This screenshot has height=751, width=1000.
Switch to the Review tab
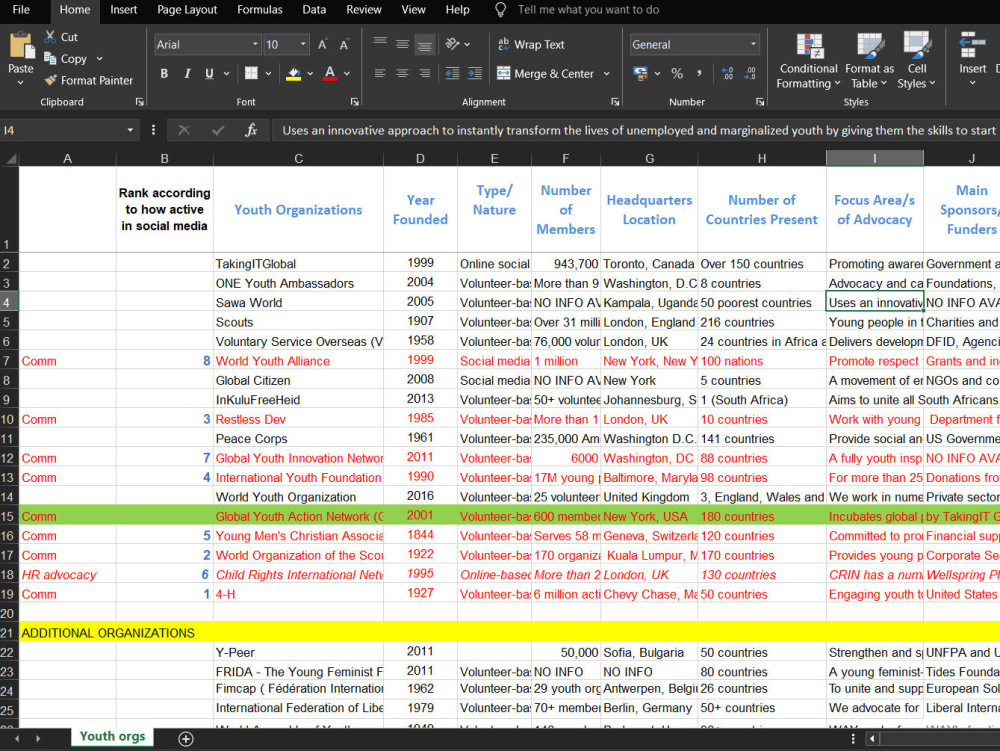pyautogui.click(x=364, y=10)
